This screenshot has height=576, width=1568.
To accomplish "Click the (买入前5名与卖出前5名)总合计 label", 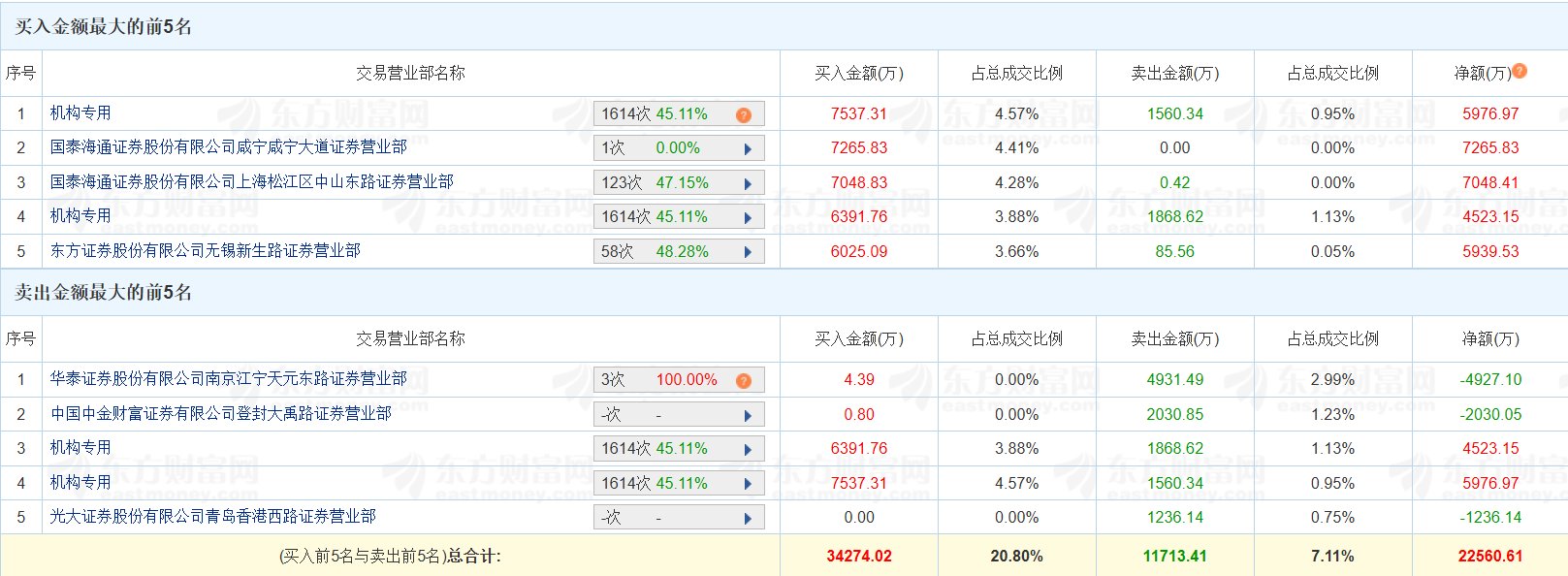I will pyautogui.click(x=390, y=556).
